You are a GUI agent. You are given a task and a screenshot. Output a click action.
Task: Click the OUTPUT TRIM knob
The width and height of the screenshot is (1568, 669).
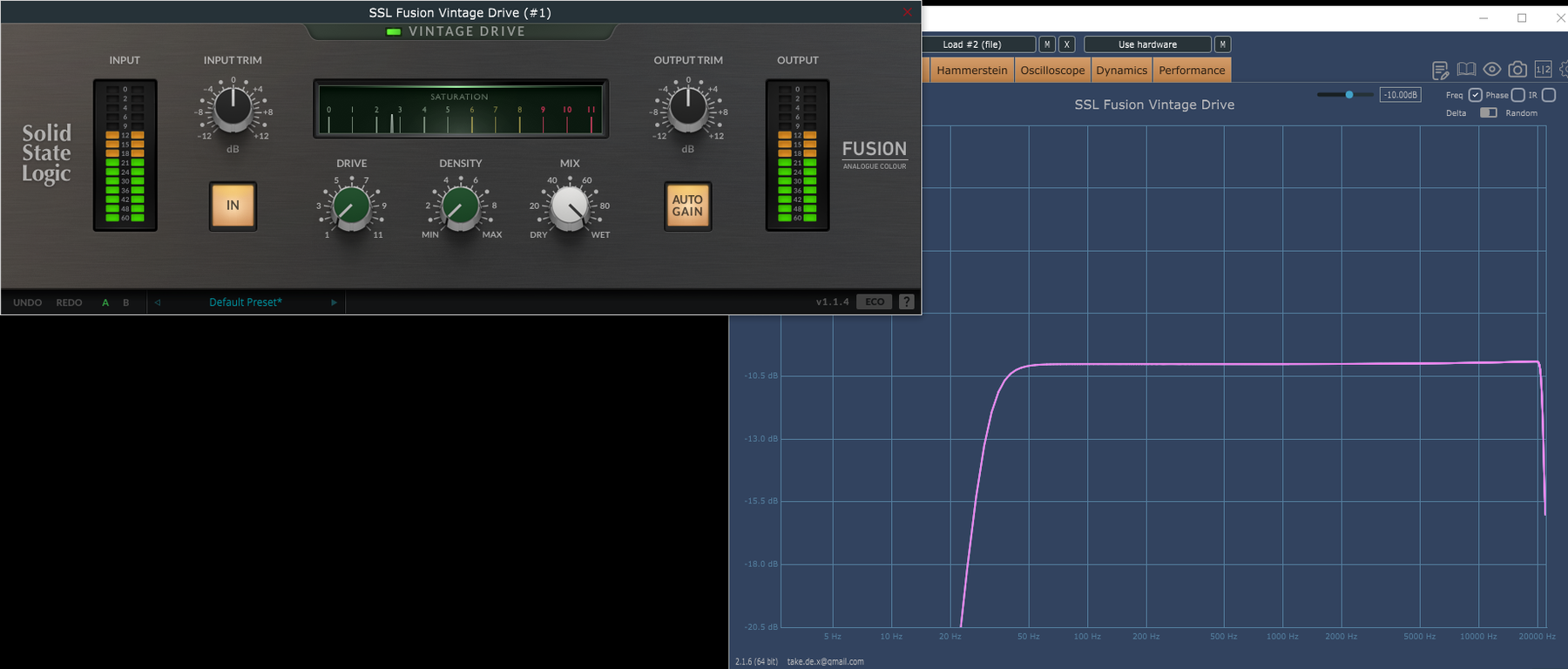tap(688, 108)
